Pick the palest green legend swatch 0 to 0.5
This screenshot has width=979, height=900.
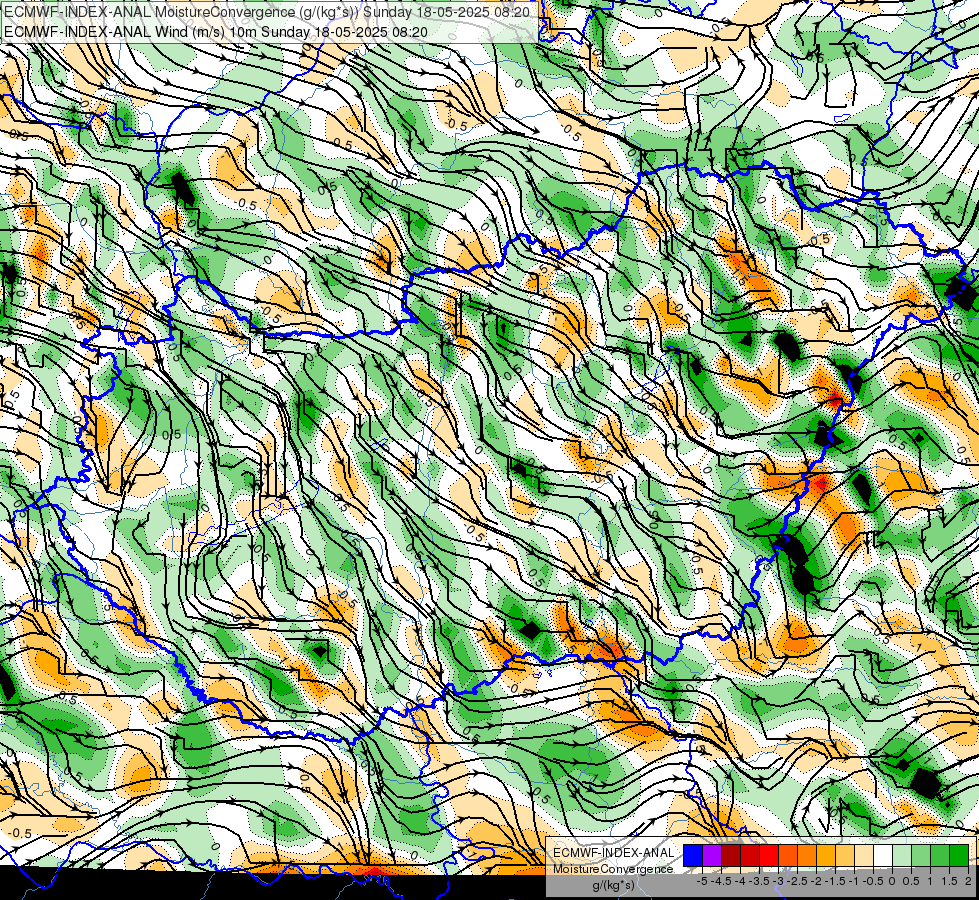[x=902, y=855]
